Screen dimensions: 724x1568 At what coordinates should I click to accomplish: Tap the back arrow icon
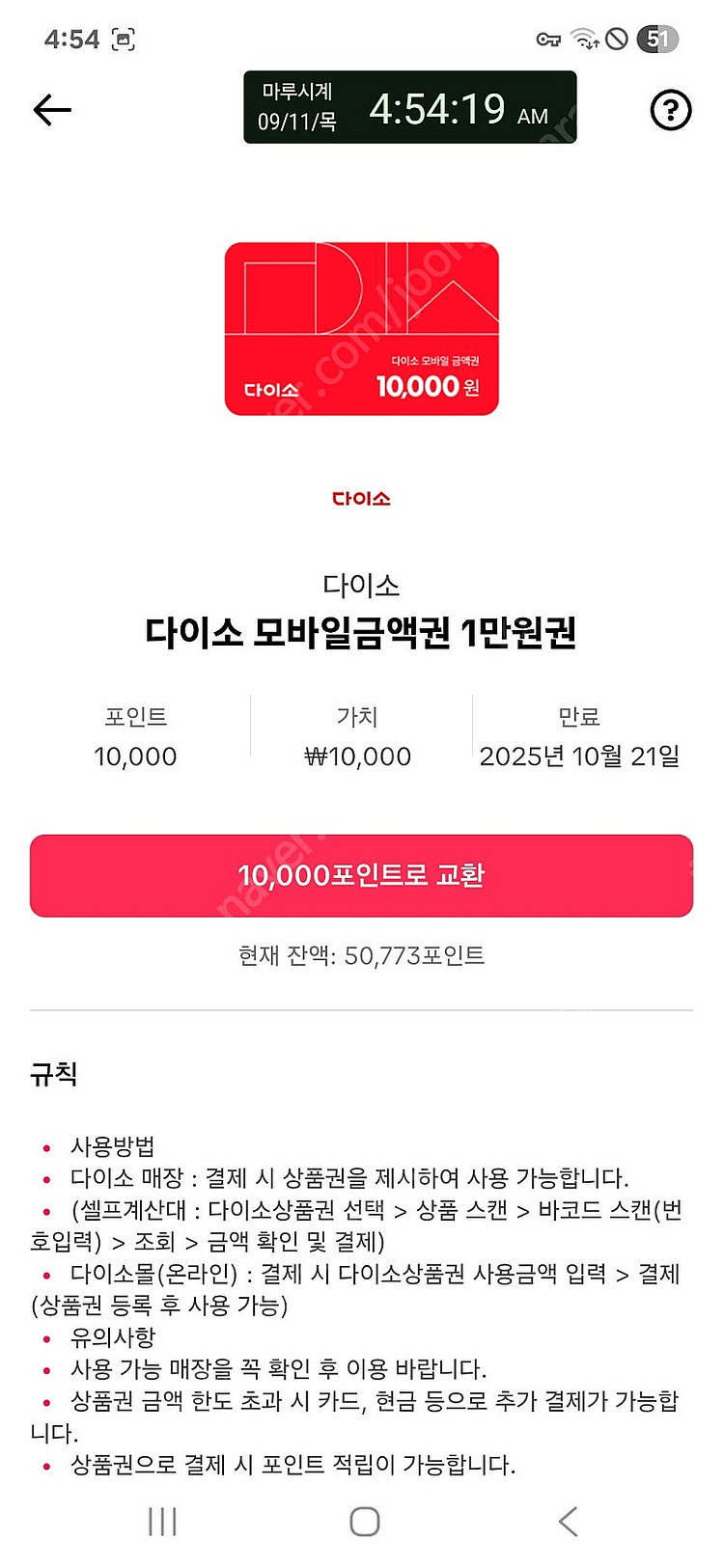[52, 110]
